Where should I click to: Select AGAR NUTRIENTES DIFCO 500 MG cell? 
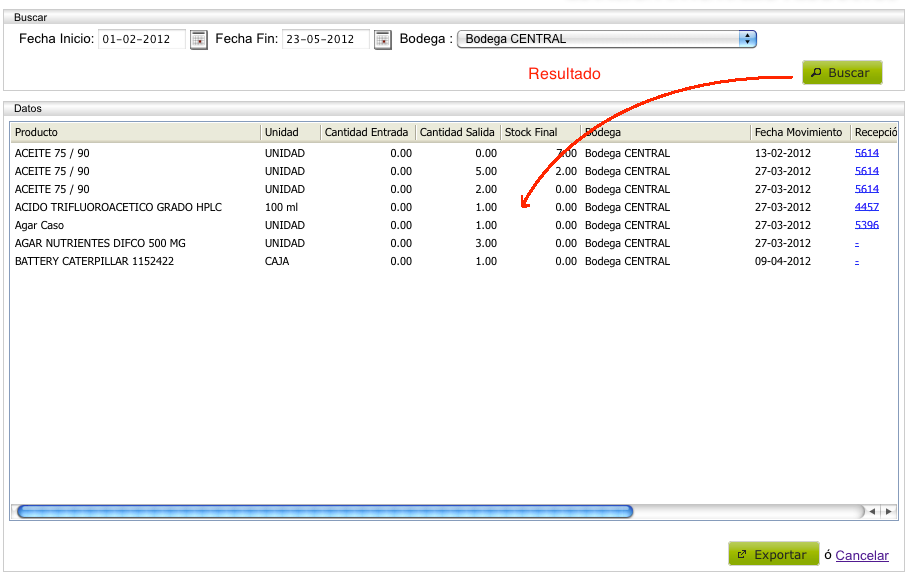click(100, 243)
